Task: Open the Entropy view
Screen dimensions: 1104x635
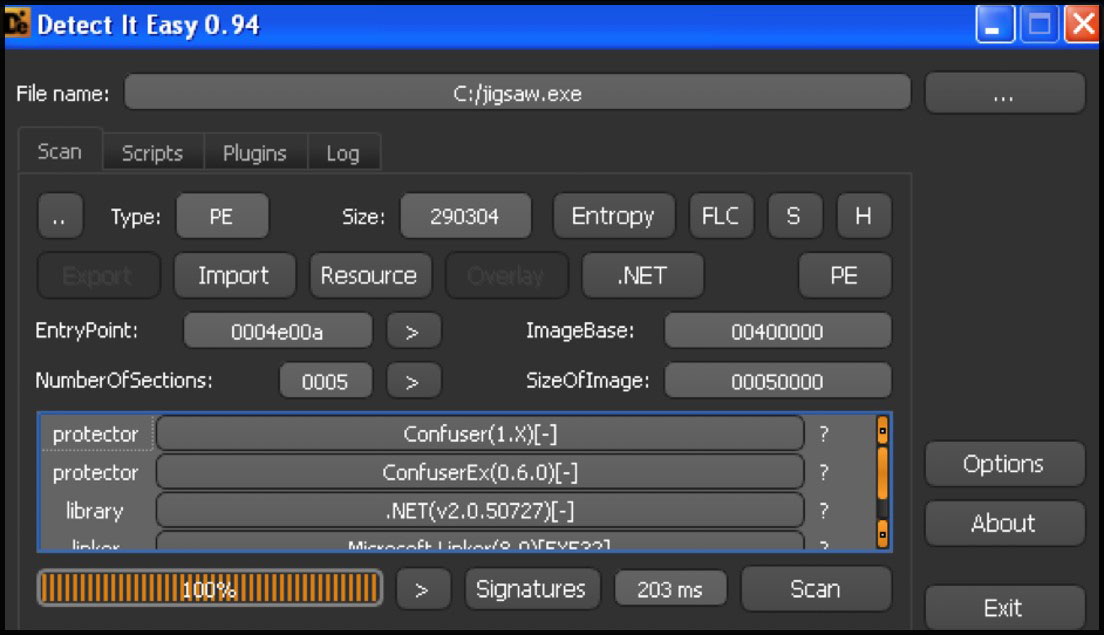Action: tap(613, 216)
